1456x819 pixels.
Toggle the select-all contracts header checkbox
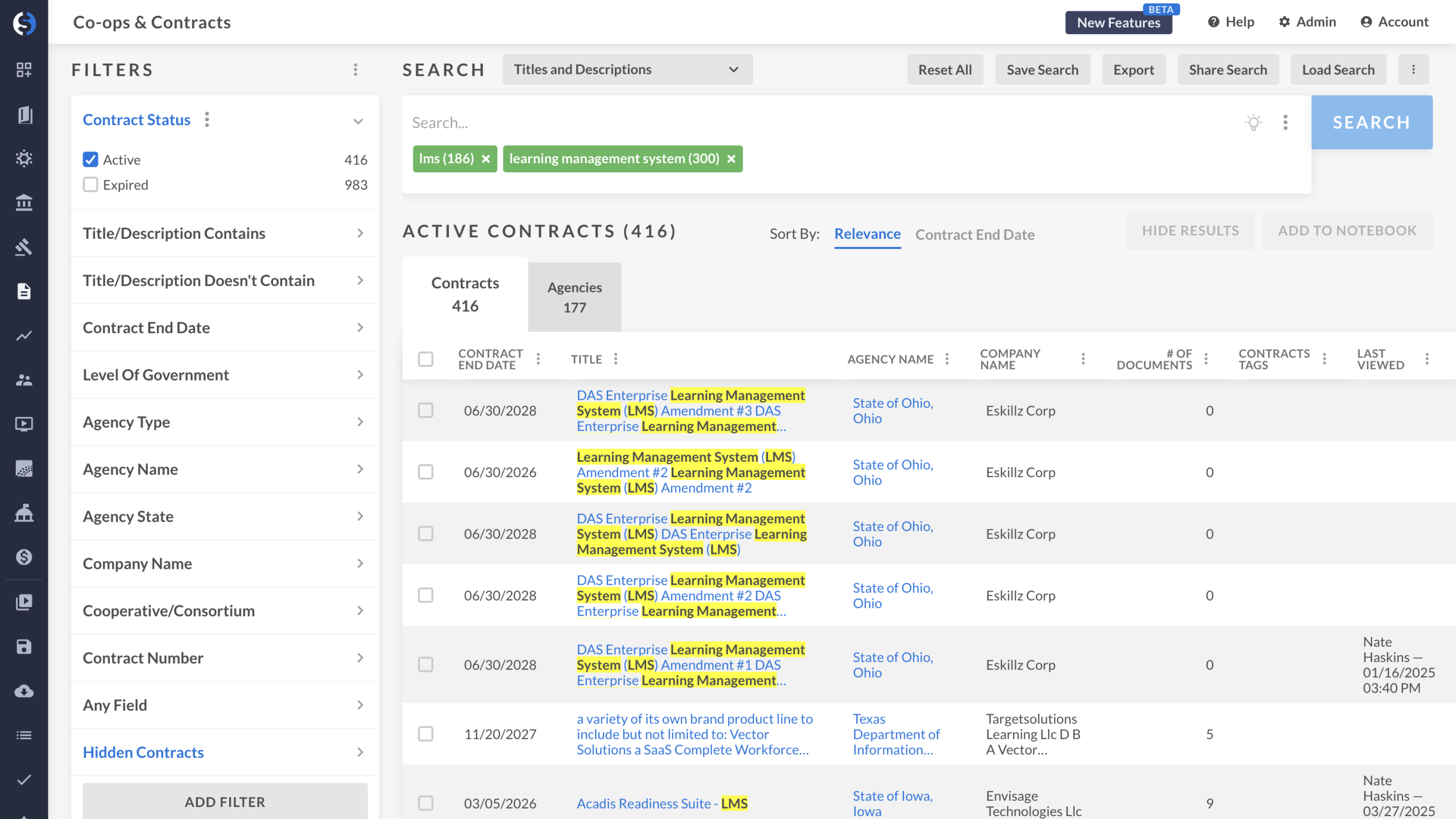click(x=425, y=359)
